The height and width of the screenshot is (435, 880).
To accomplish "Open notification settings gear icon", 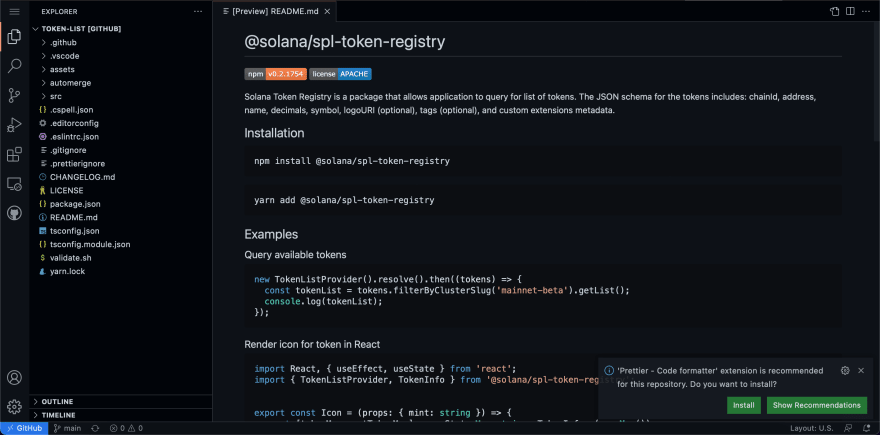I will coord(845,370).
